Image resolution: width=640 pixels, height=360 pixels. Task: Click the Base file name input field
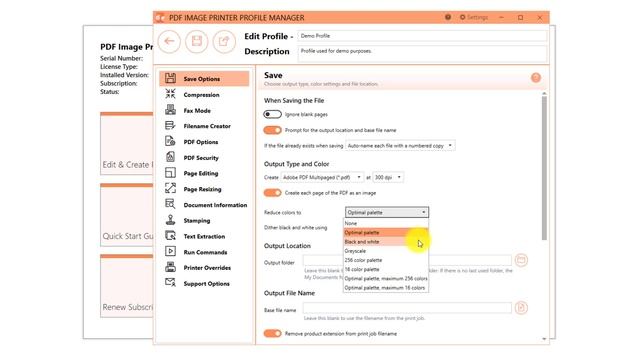pos(407,308)
